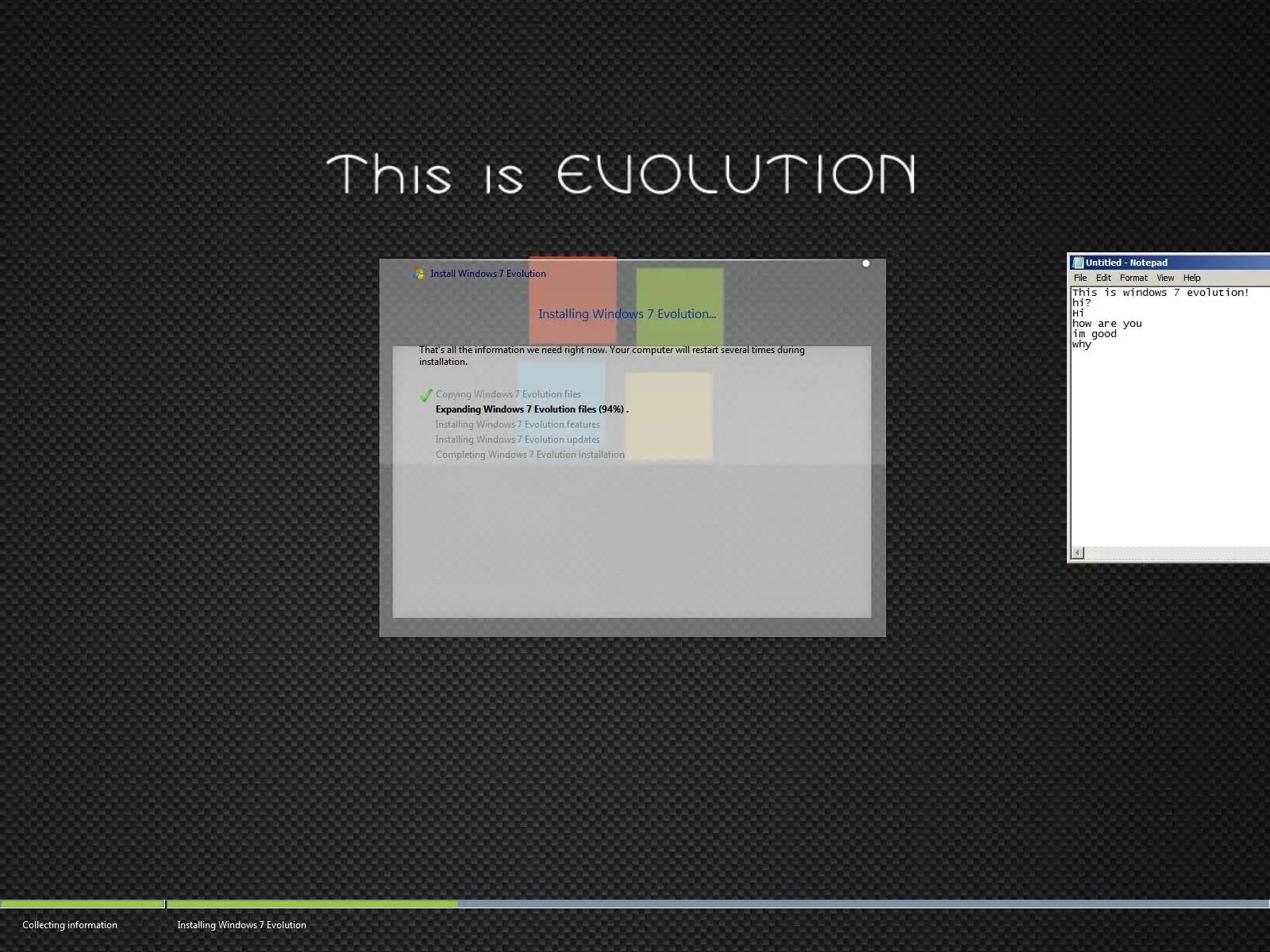1270x952 pixels.
Task: Click 'Copying Windows 7 Evolution files' step
Action: [508, 394]
